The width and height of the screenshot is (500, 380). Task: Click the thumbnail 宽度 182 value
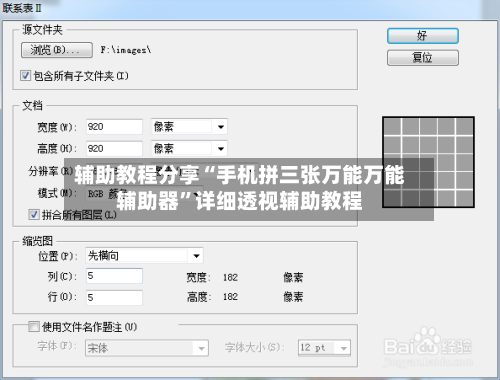pyautogui.click(x=230, y=277)
